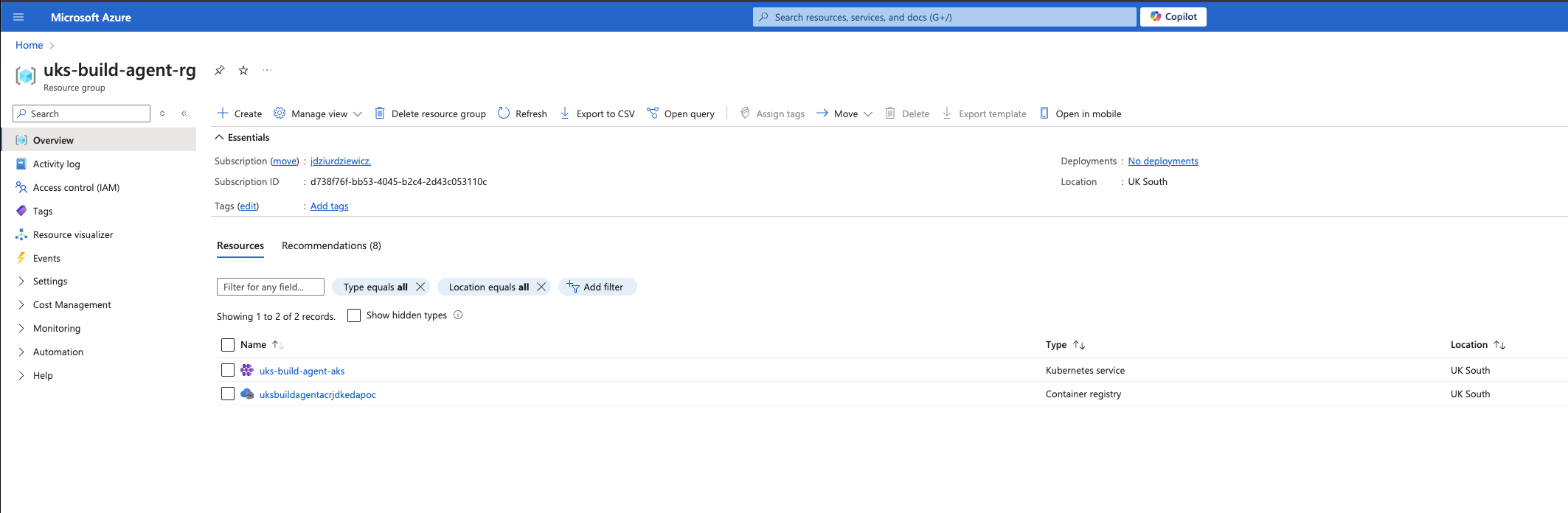The image size is (1568, 513).
Task: Click Delete resource group
Action: (x=431, y=114)
